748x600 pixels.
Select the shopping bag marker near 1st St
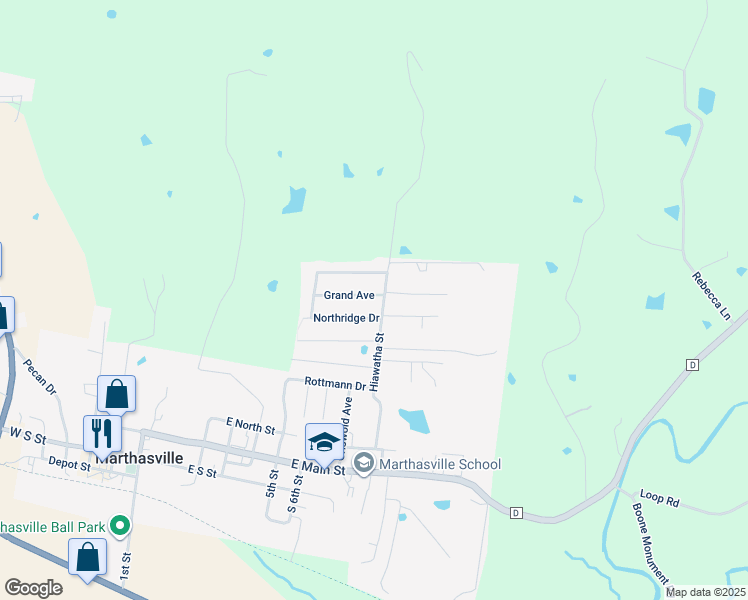point(87,558)
